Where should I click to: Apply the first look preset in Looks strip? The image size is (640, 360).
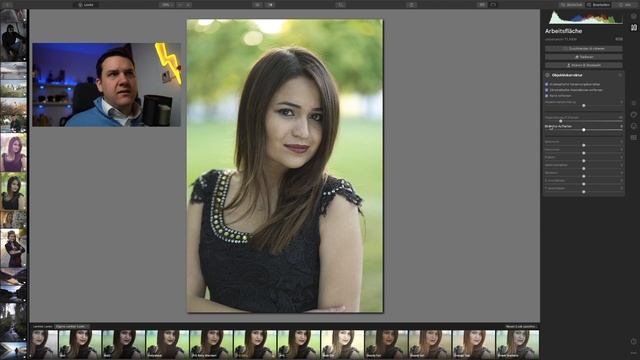click(44, 344)
